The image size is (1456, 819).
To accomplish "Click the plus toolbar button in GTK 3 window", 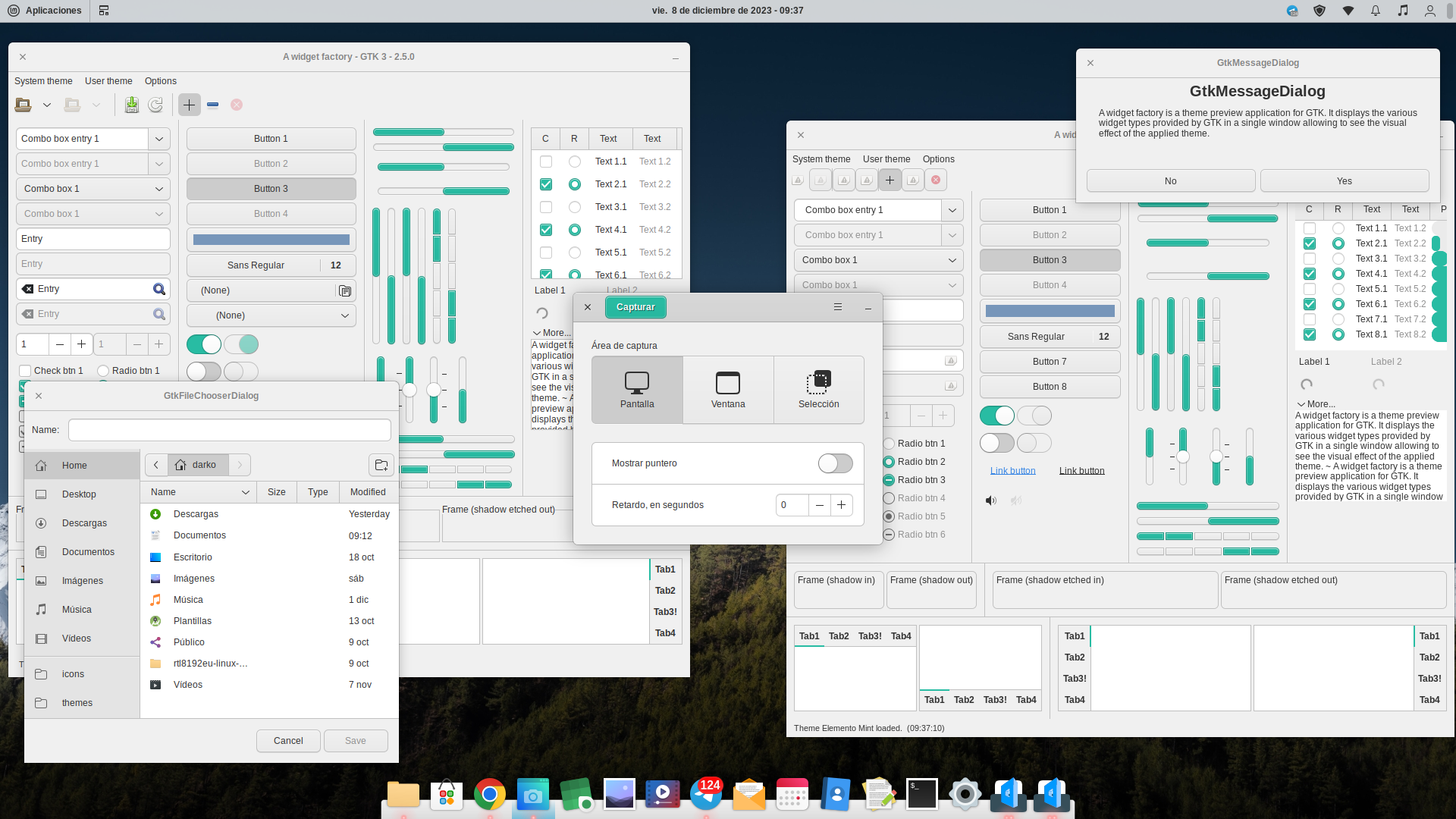I will click(190, 105).
